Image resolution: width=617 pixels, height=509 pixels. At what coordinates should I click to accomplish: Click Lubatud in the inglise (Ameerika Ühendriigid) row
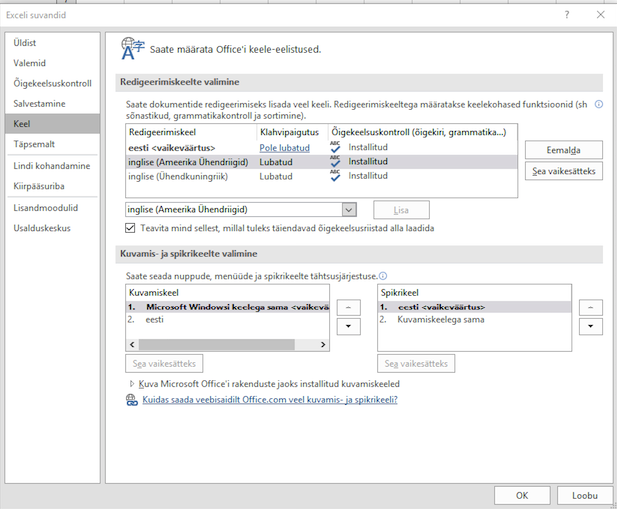click(x=276, y=162)
